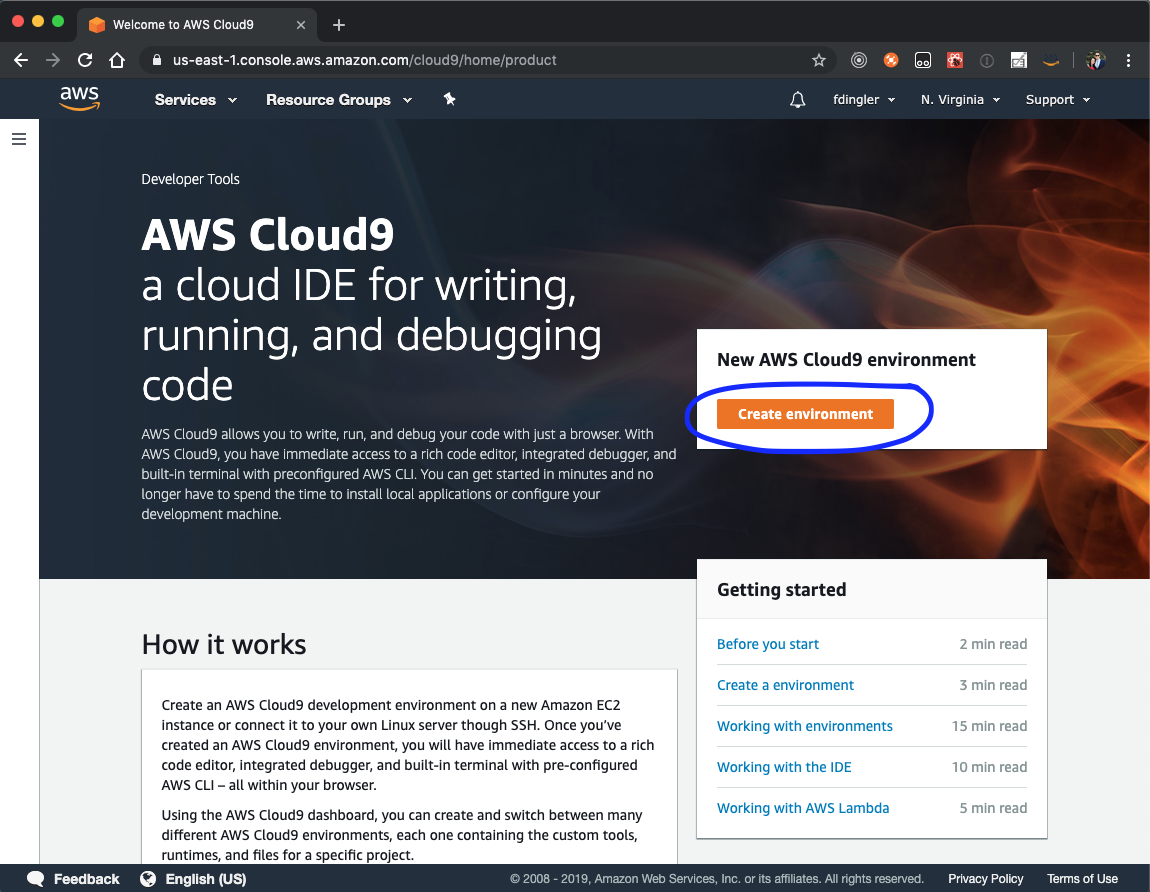The image size is (1150, 892).
Task: Click the browser home icon
Action: [117, 60]
